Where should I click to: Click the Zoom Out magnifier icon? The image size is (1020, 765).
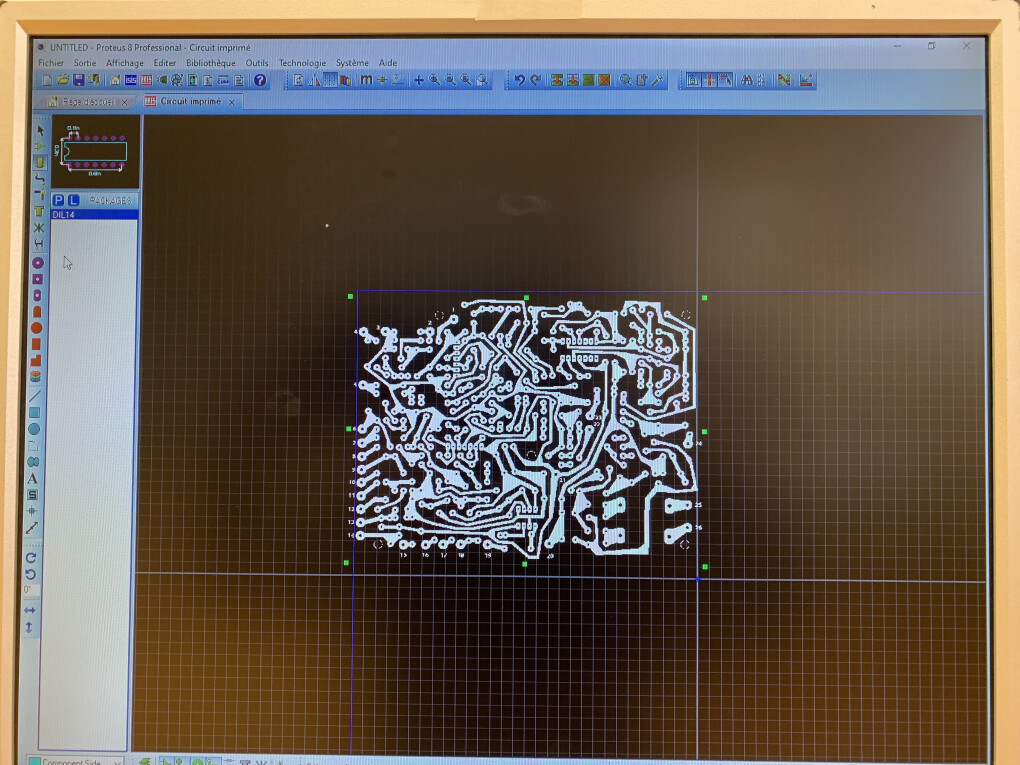tap(450, 80)
